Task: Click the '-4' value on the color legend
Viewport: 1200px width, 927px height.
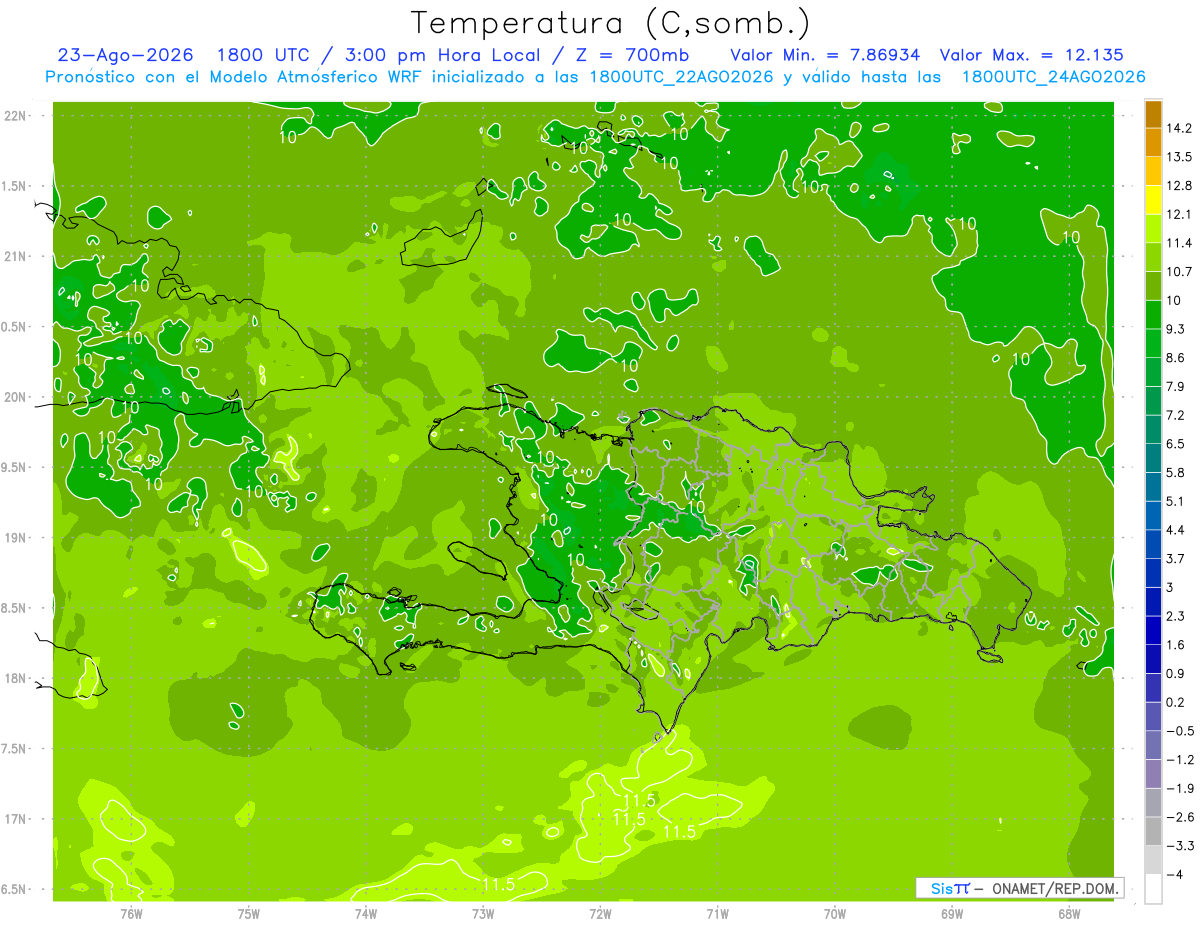Action: coord(1175,874)
